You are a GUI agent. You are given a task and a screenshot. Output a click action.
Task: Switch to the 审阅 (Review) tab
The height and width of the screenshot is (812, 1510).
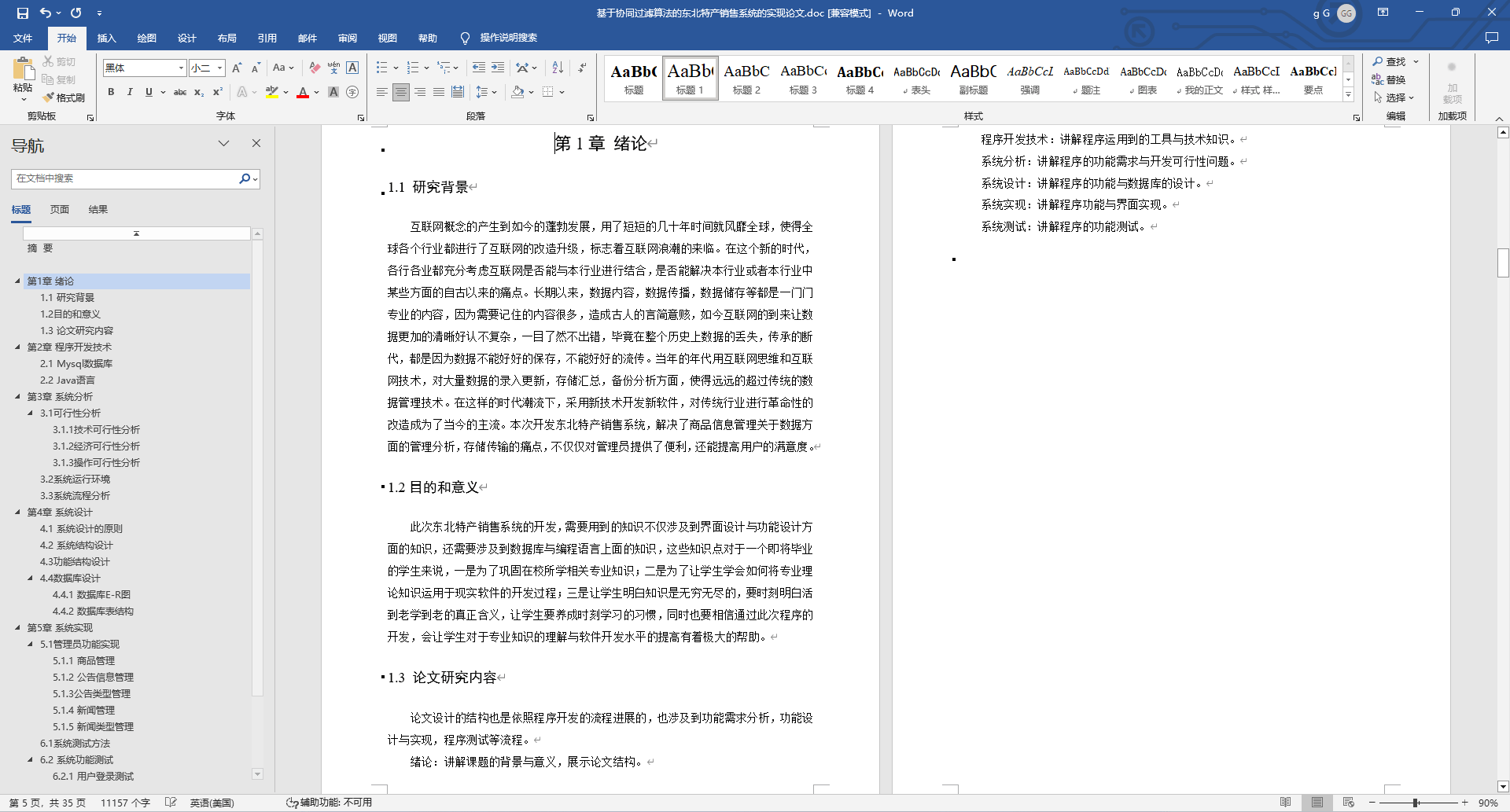pos(347,38)
